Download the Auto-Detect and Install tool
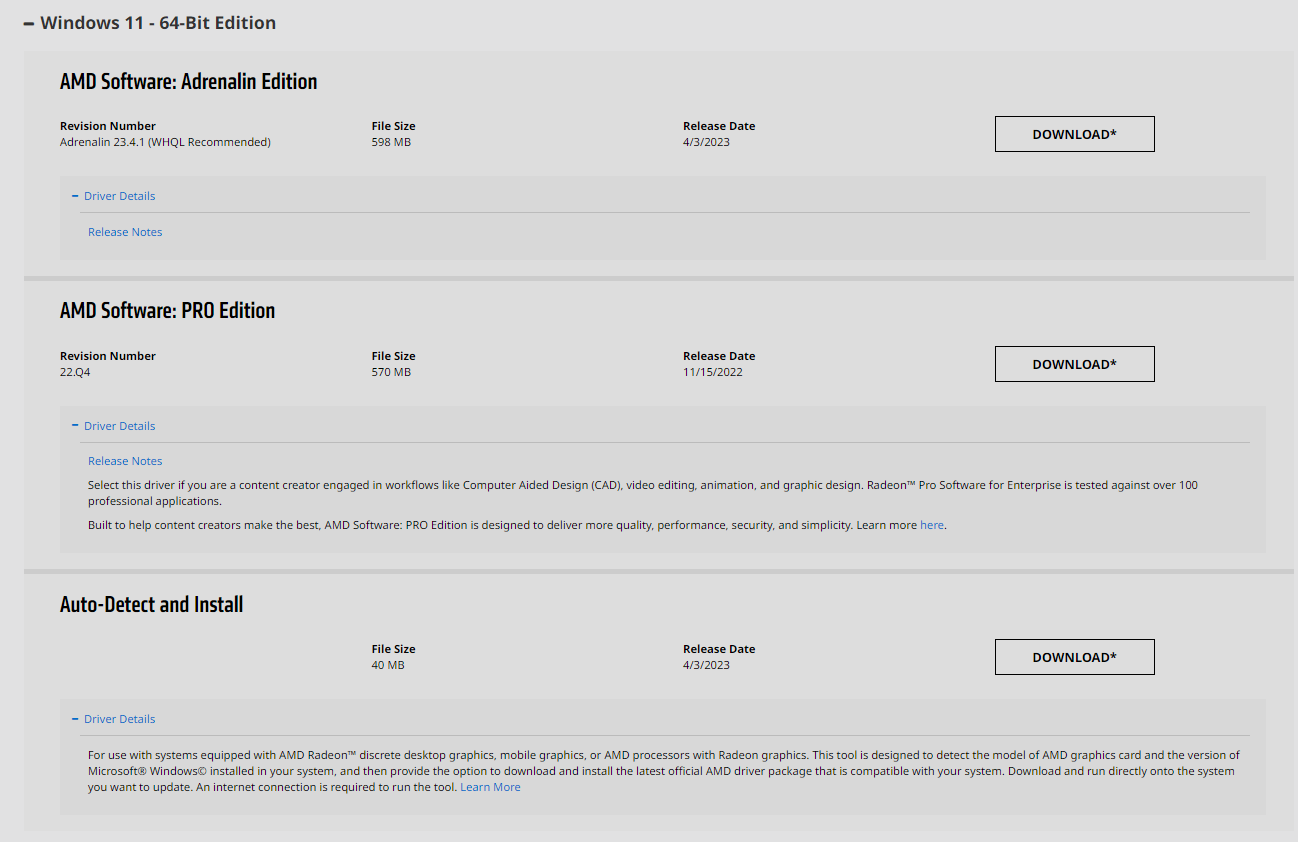 click(1074, 657)
